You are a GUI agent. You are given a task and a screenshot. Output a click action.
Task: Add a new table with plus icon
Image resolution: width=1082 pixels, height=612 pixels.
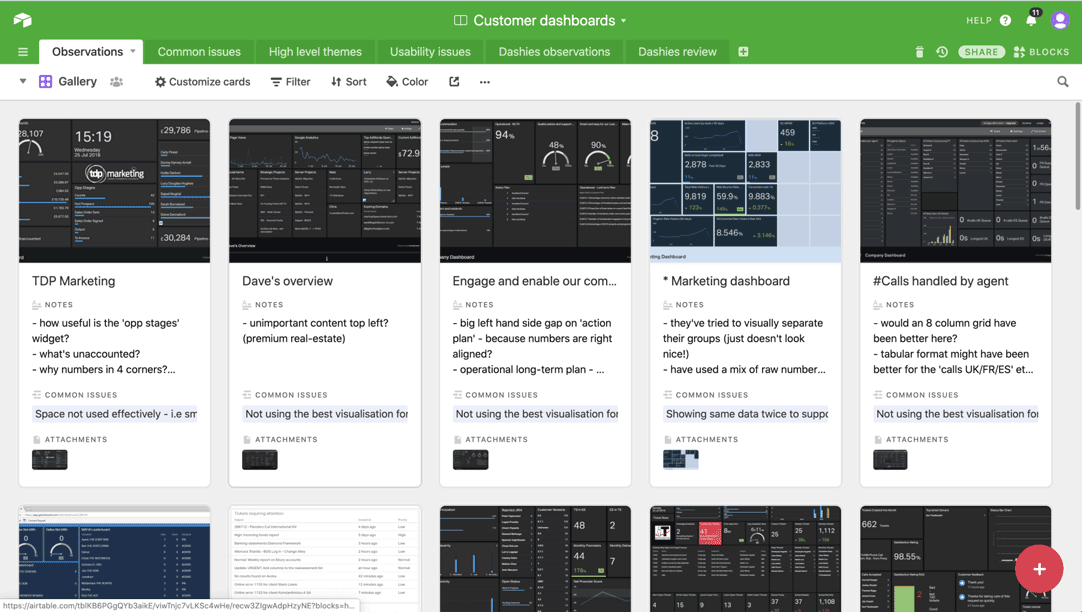[x=743, y=52]
